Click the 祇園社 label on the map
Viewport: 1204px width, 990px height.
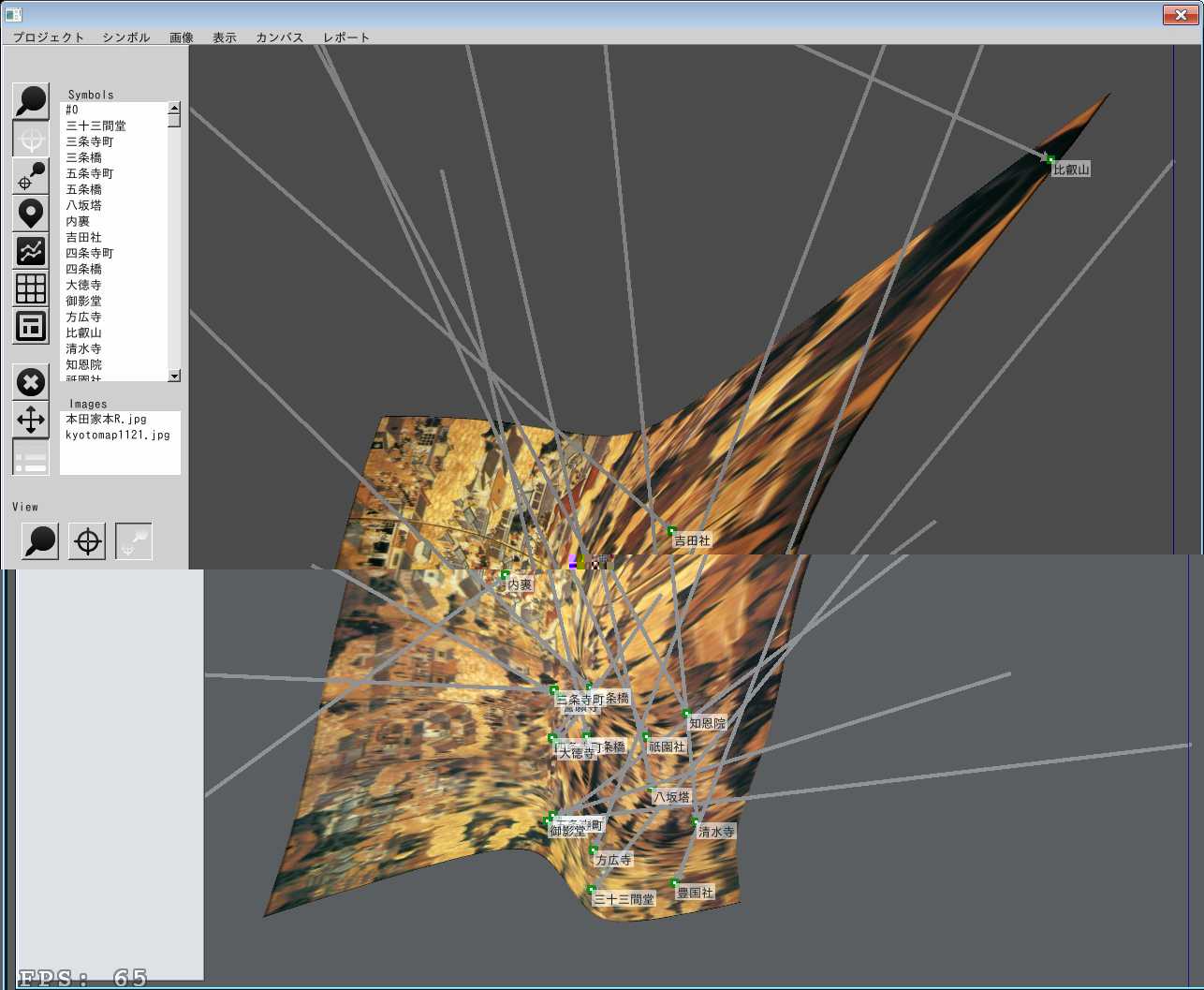pos(667,746)
